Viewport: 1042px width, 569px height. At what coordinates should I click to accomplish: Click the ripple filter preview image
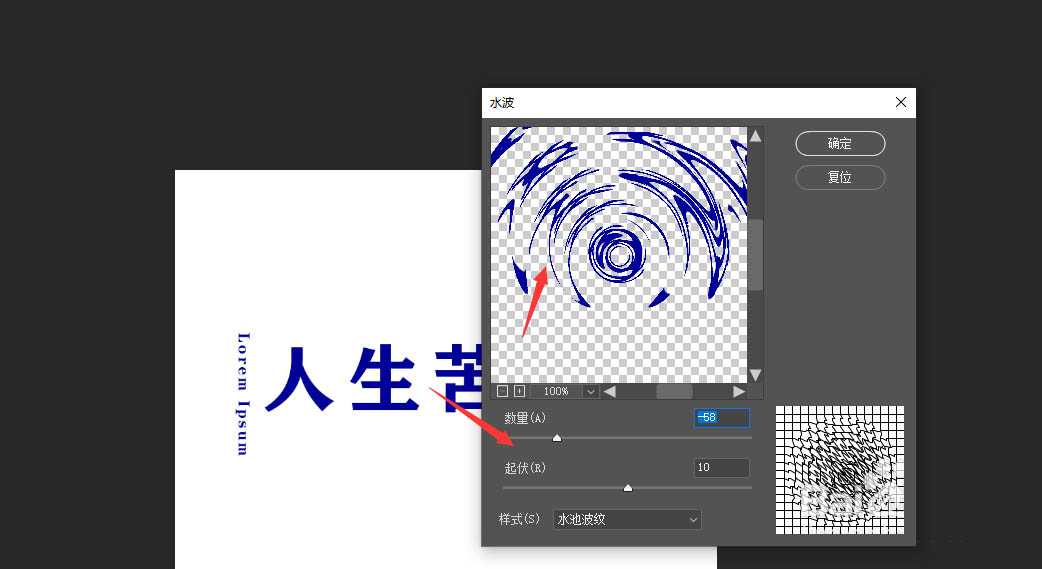619,255
